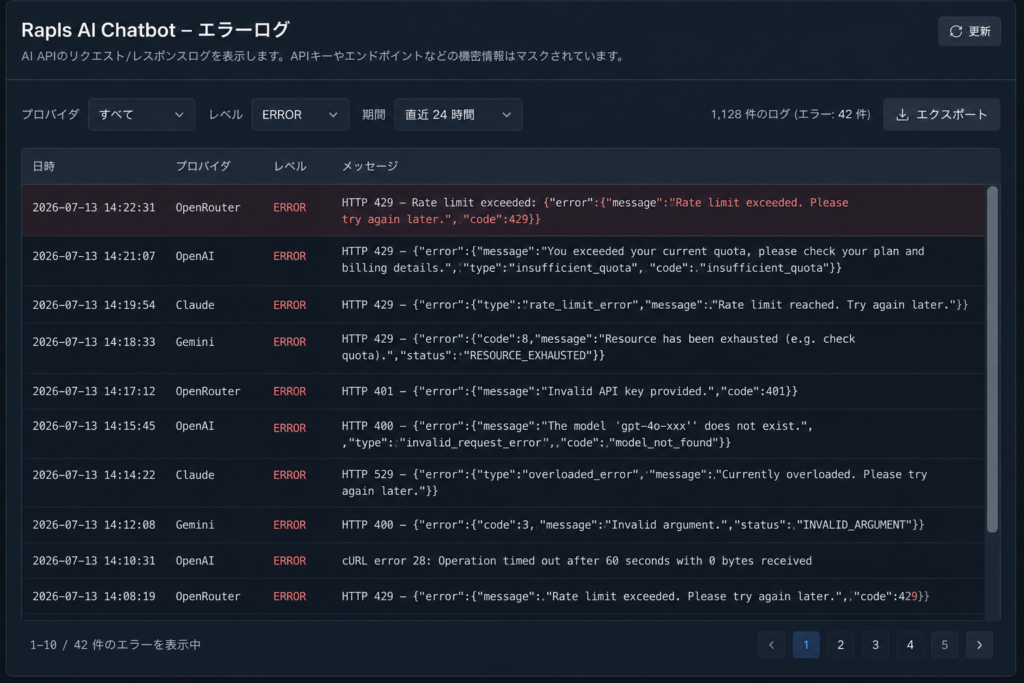Image resolution: width=1024 pixels, height=683 pixels.
Task: Click ERROR level in the 14:22:31 row
Action: tap(289, 208)
